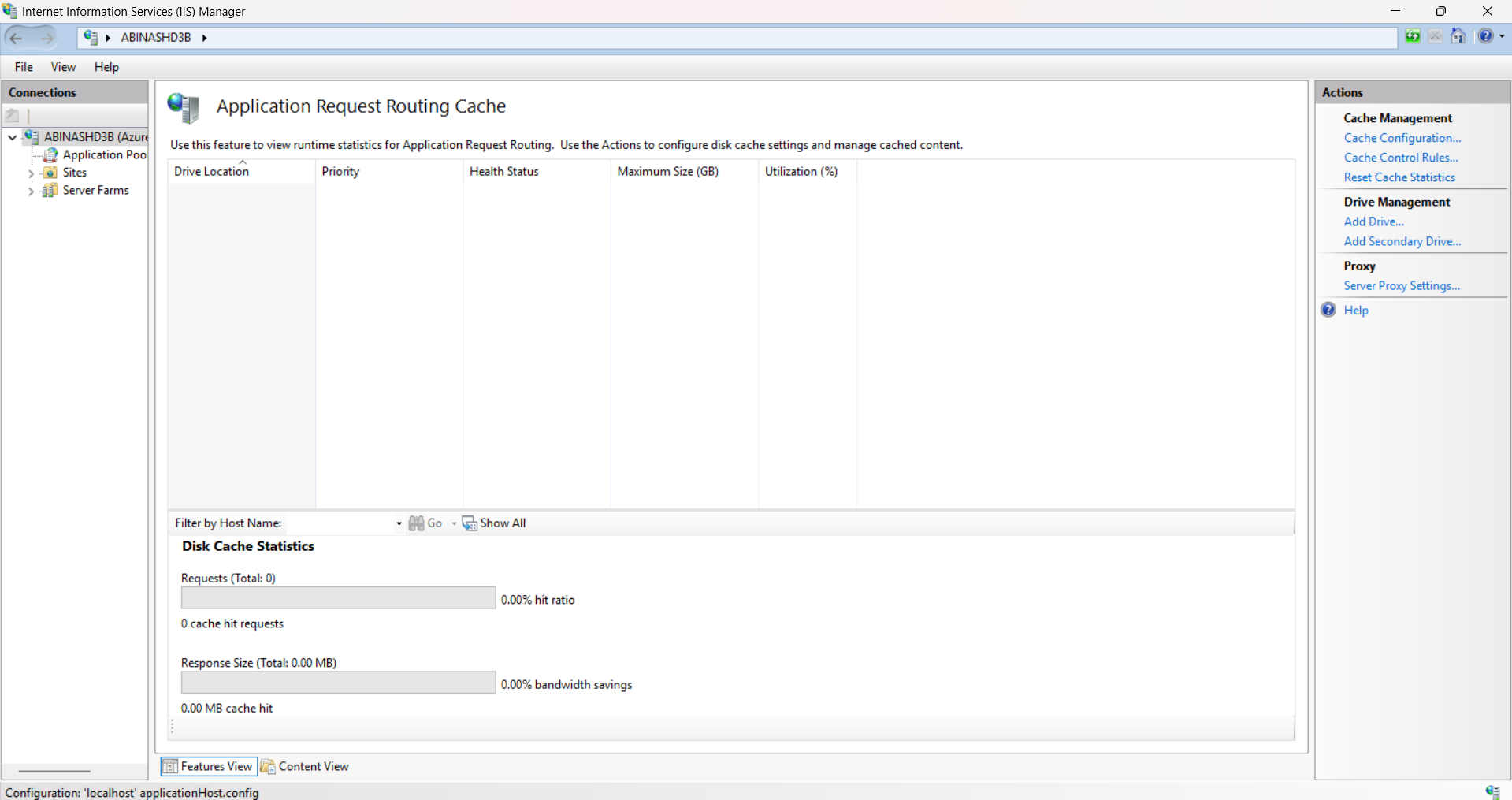The image size is (1512, 800).
Task: Sort by Maximum Size (GB) column header
Action: pos(685,172)
